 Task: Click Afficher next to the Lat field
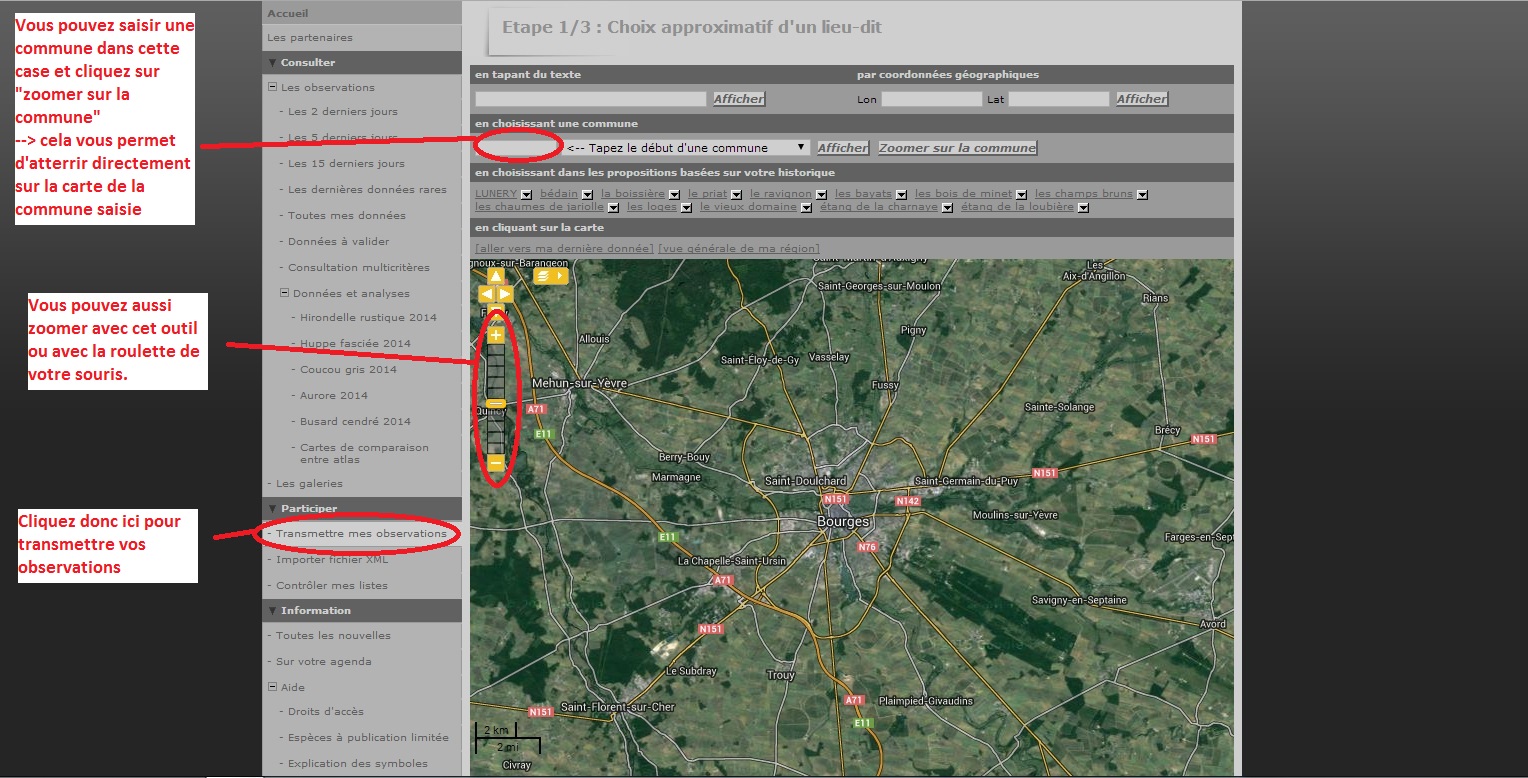click(1142, 99)
